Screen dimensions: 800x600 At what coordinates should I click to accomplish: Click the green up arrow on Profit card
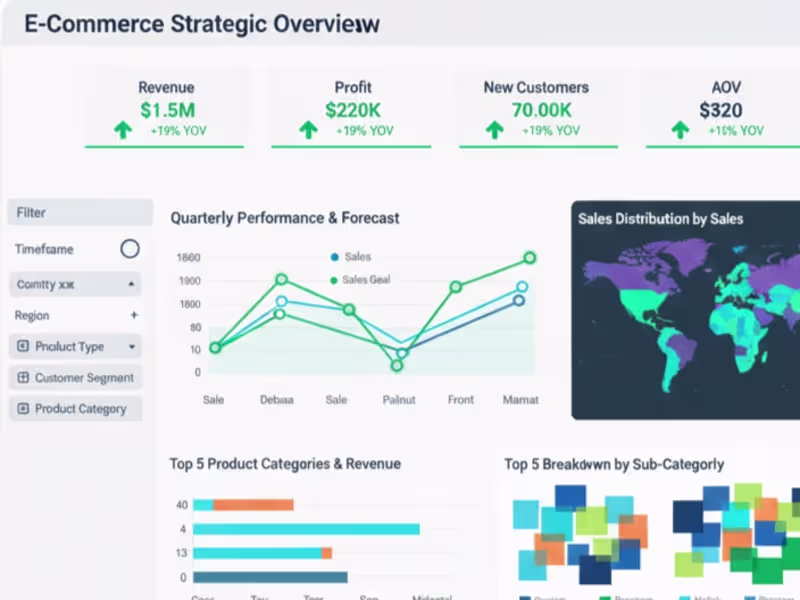coord(307,128)
